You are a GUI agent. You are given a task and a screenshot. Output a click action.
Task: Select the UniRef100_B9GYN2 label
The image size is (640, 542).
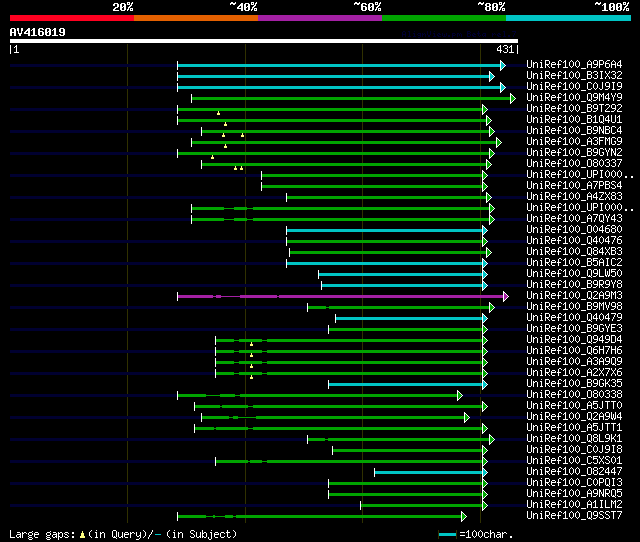coord(574,152)
